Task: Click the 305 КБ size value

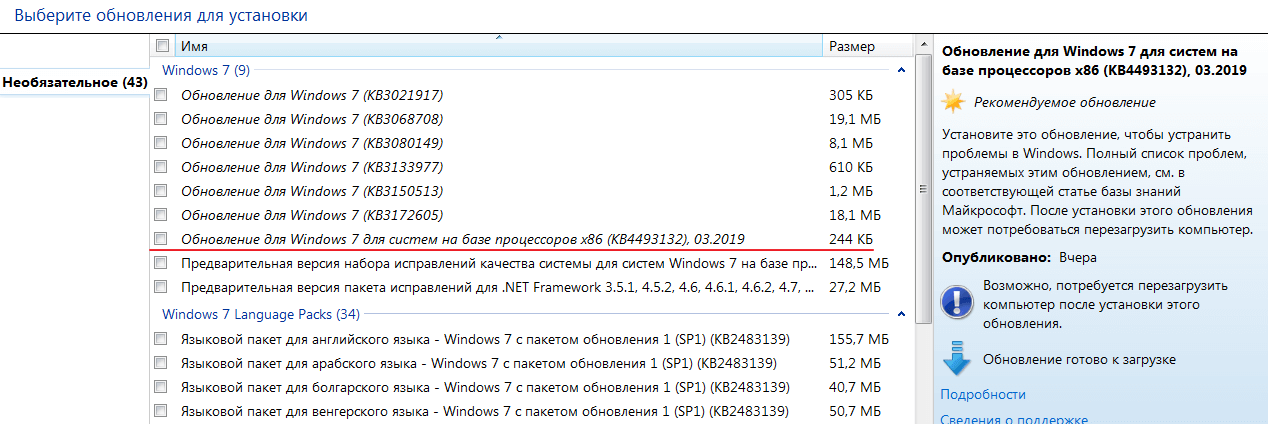Action: 851,95
